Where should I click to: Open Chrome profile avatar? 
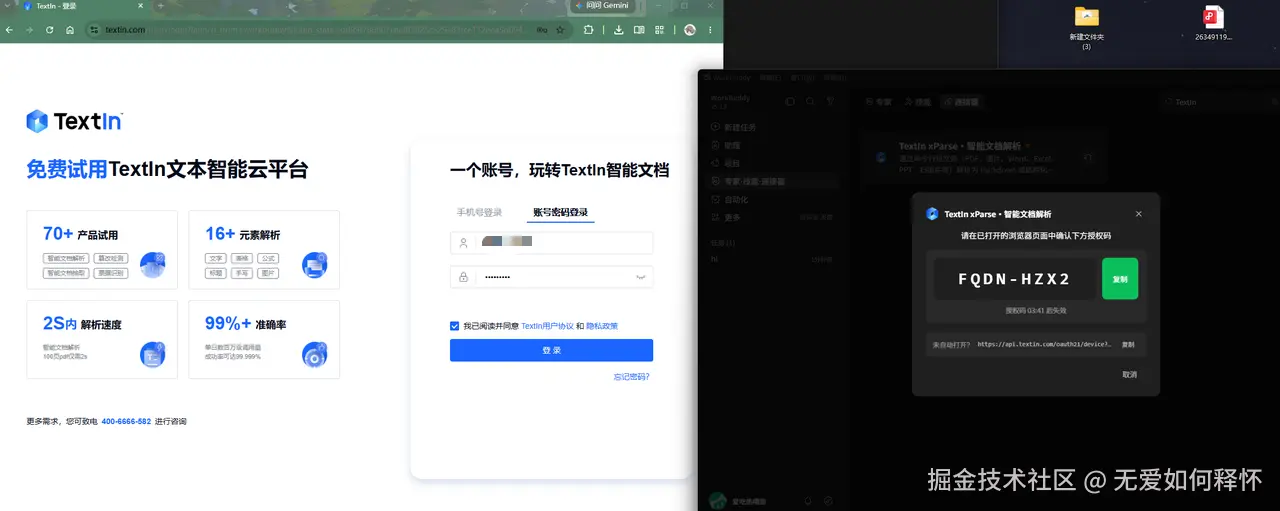pyautogui.click(x=690, y=30)
